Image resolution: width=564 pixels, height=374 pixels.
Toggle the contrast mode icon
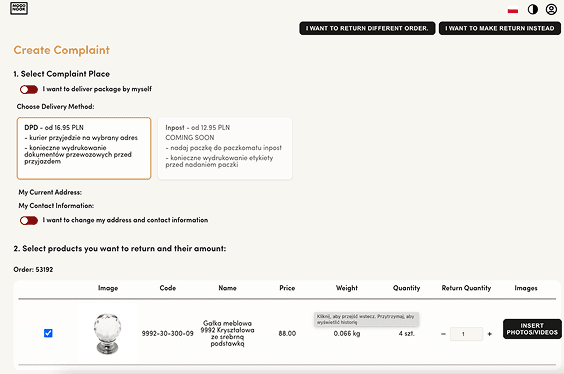pos(533,9)
